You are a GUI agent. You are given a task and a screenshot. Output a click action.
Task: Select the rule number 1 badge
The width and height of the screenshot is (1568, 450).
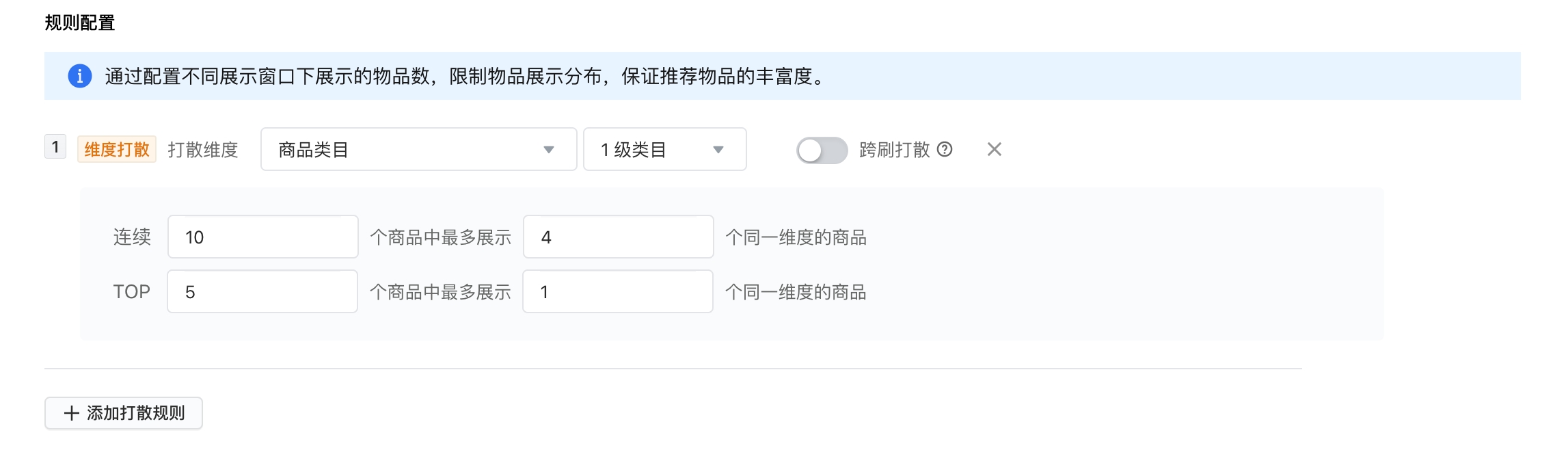tap(55, 147)
